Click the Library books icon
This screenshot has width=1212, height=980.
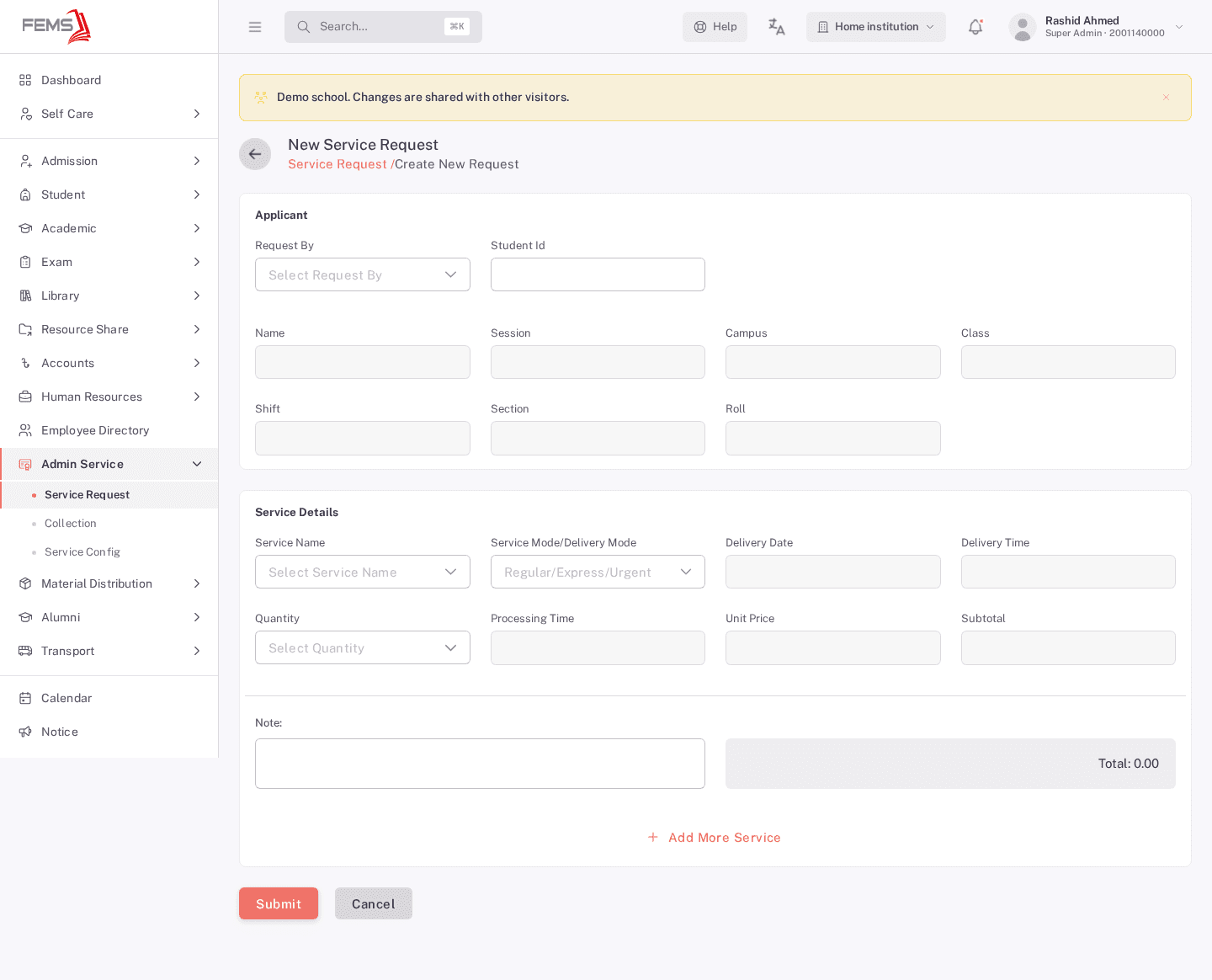tap(25, 296)
